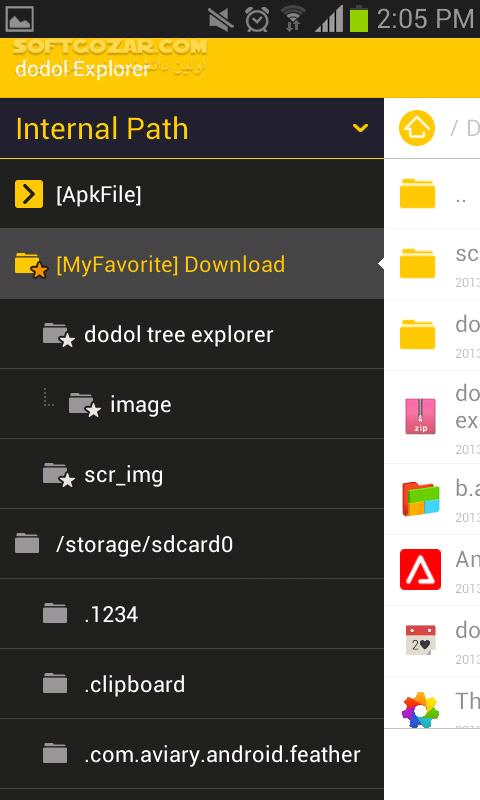The image size is (480, 800).
Task: Click the .clipboard folder icon
Action: (55, 683)
